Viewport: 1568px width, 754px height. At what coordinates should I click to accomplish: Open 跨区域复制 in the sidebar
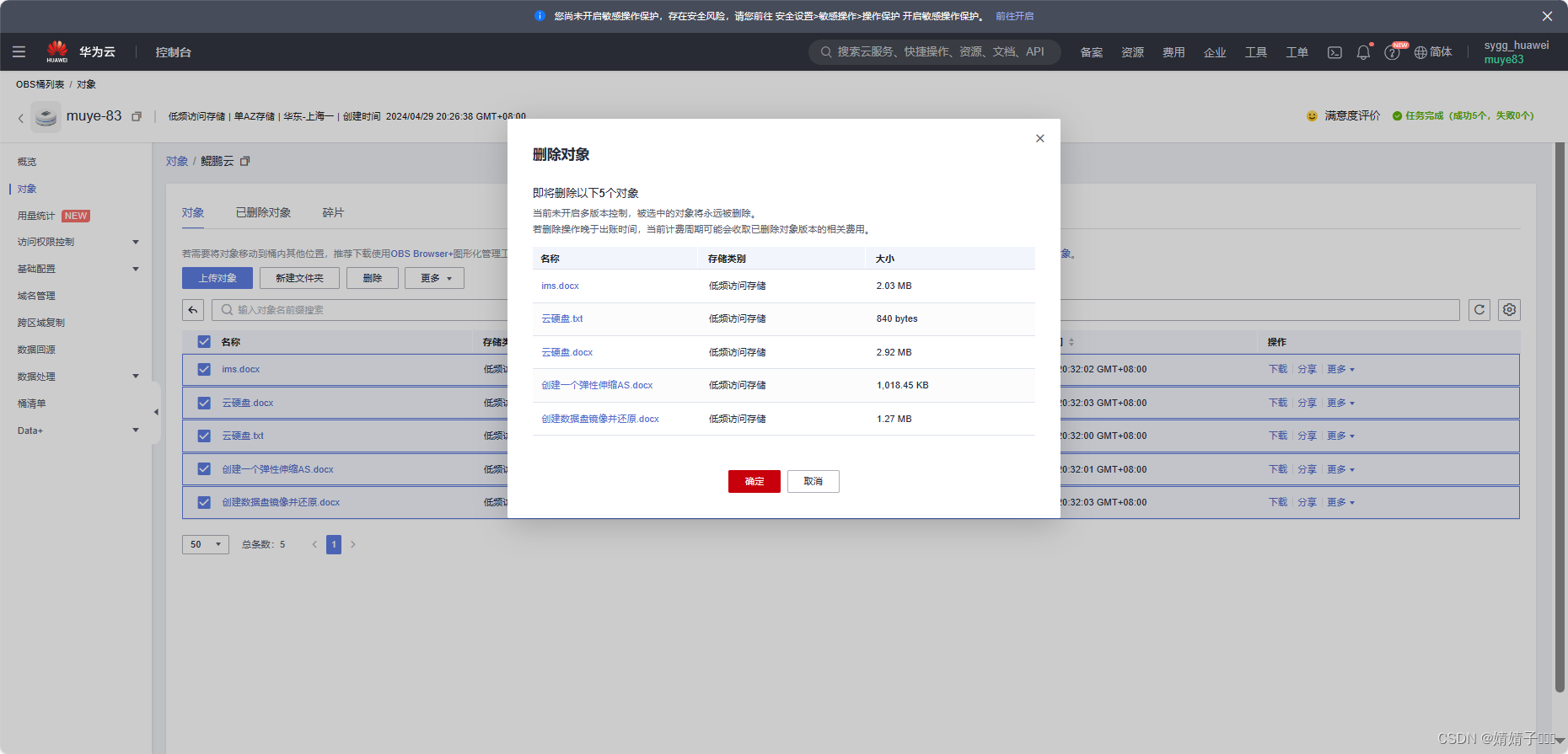pyautogui.click(x=40, y=323)
